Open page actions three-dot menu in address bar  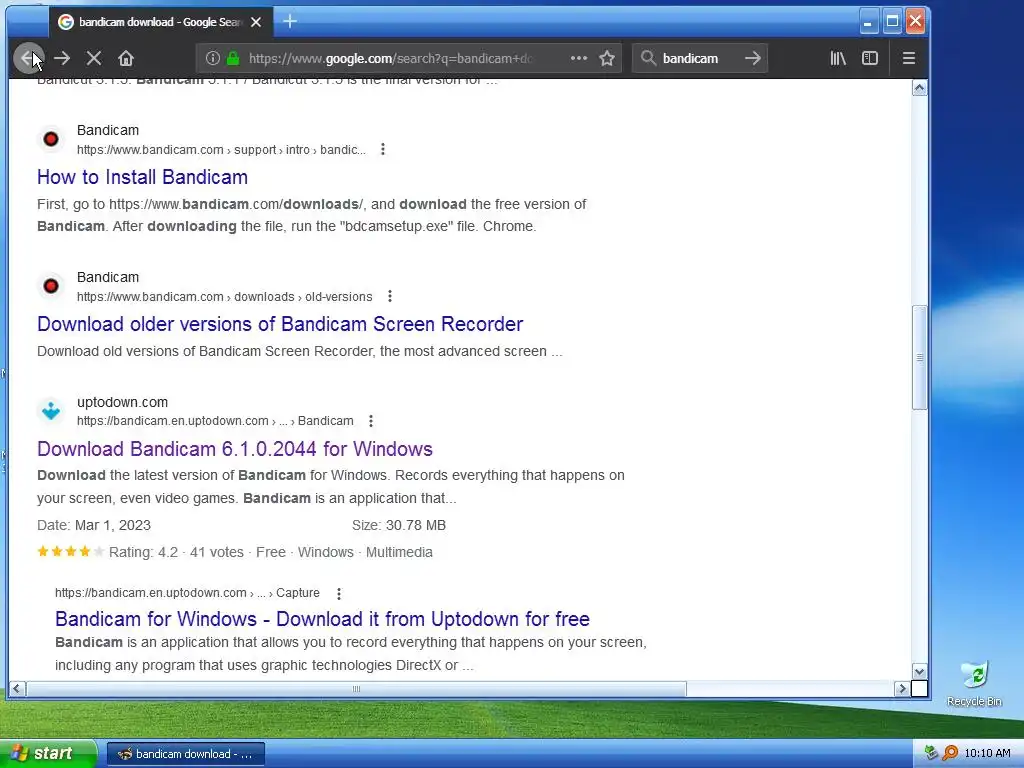[x=579, y=58]
